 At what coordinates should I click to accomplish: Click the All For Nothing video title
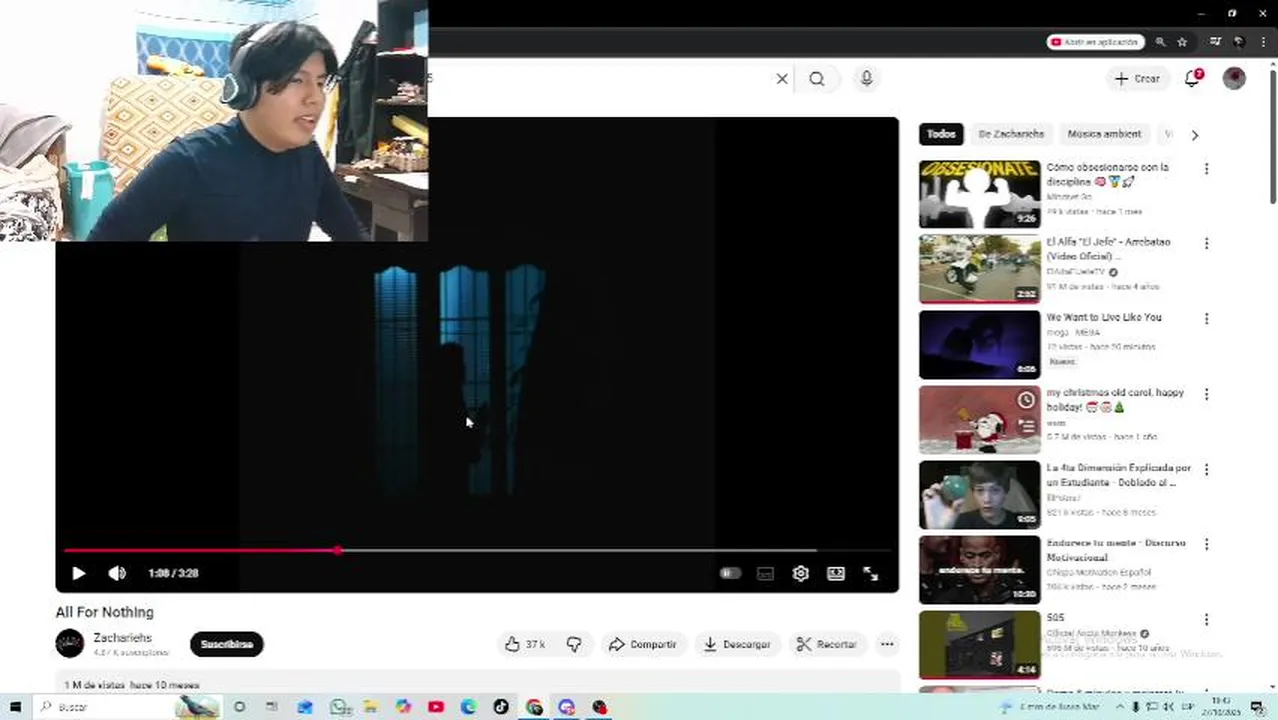pyautogui.click(x=104, y=612)
